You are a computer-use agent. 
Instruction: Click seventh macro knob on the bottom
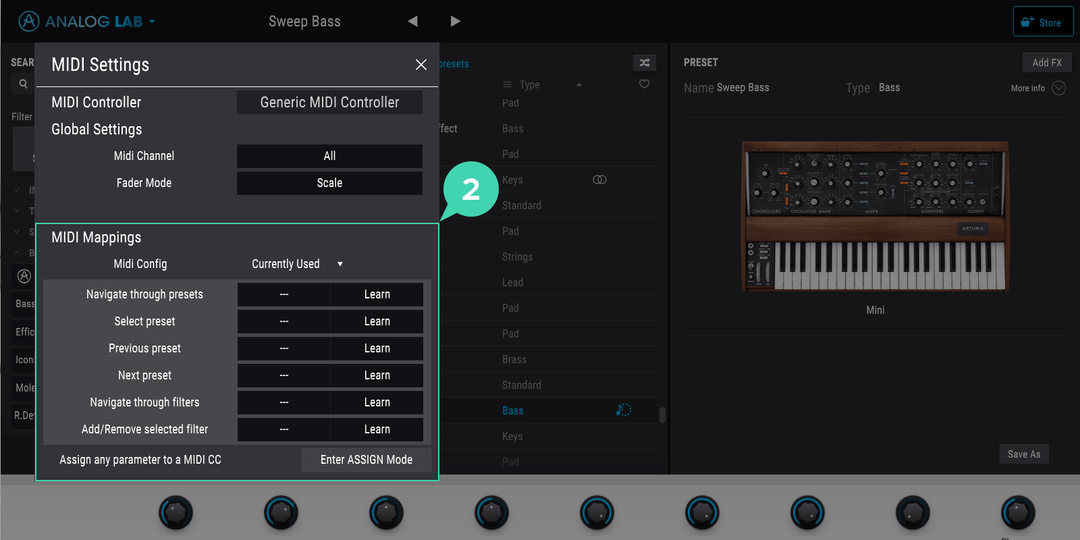click(x=807, y=513)
